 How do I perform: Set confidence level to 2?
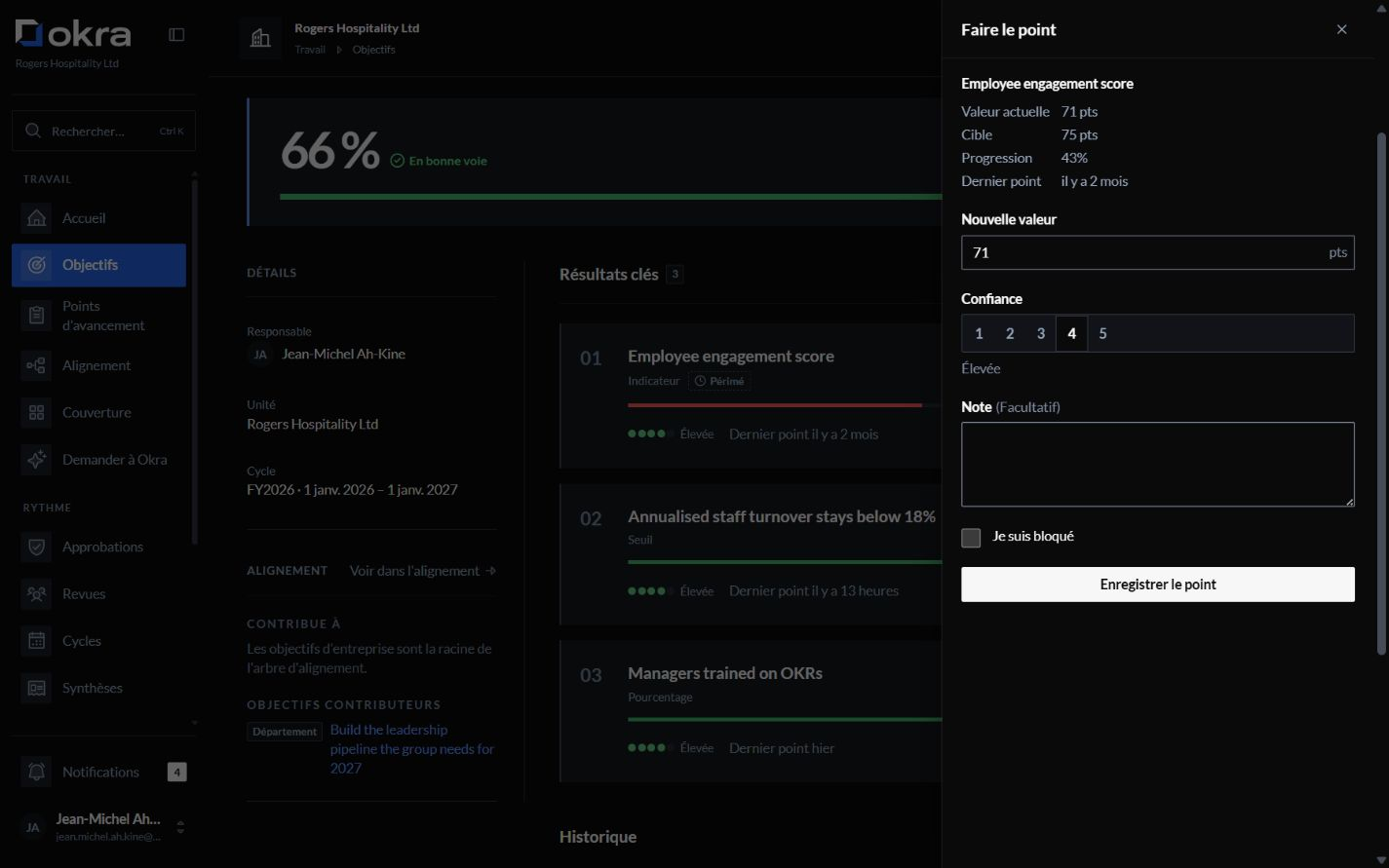pyautogui.click(x=1010, y=333)
